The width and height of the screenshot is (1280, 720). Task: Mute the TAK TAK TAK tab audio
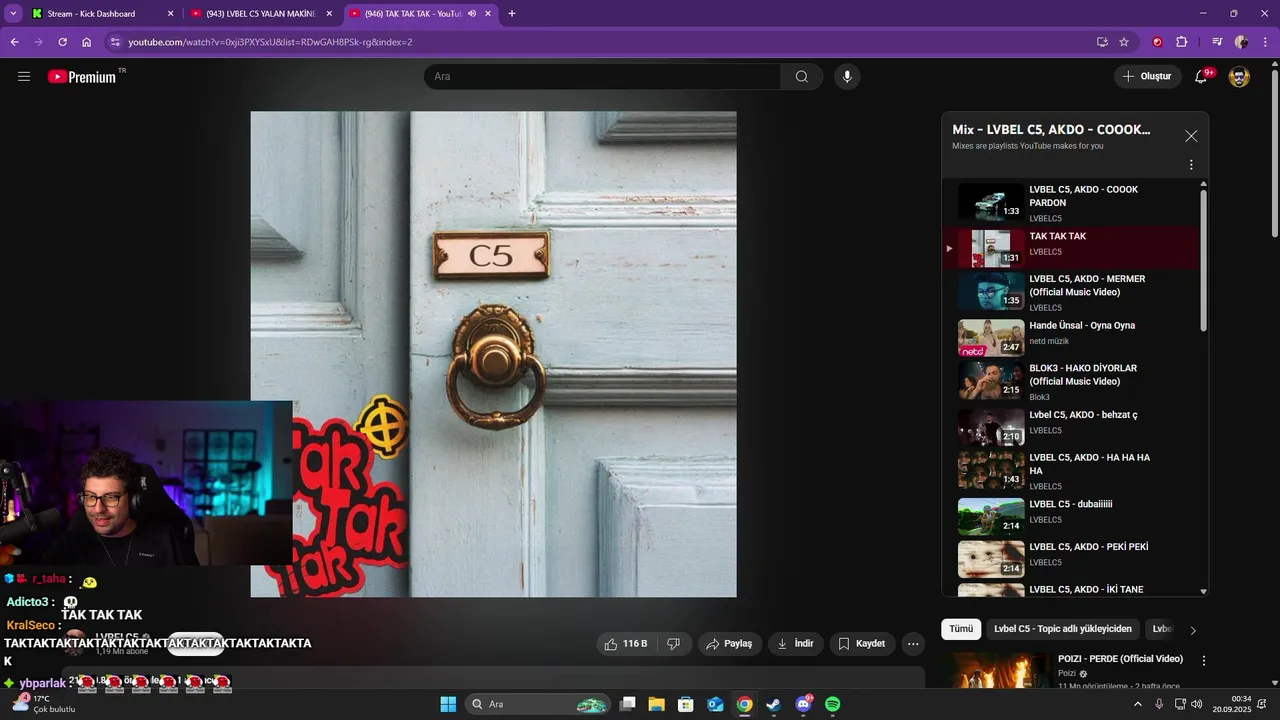coord(472,14)
